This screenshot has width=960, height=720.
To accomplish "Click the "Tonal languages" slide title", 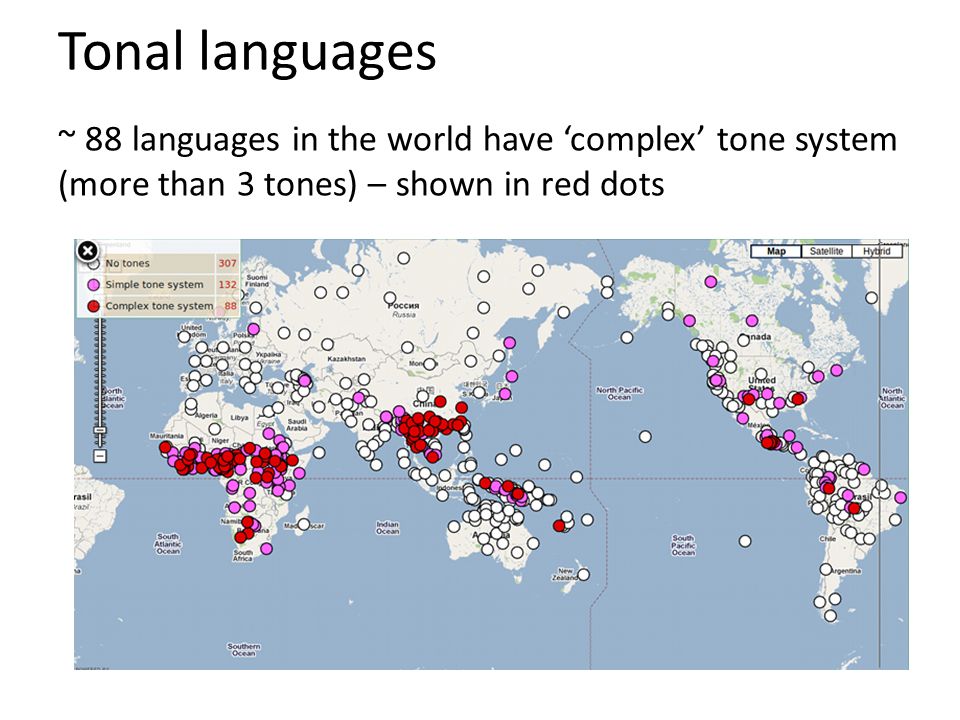I will tap(247, 51).
